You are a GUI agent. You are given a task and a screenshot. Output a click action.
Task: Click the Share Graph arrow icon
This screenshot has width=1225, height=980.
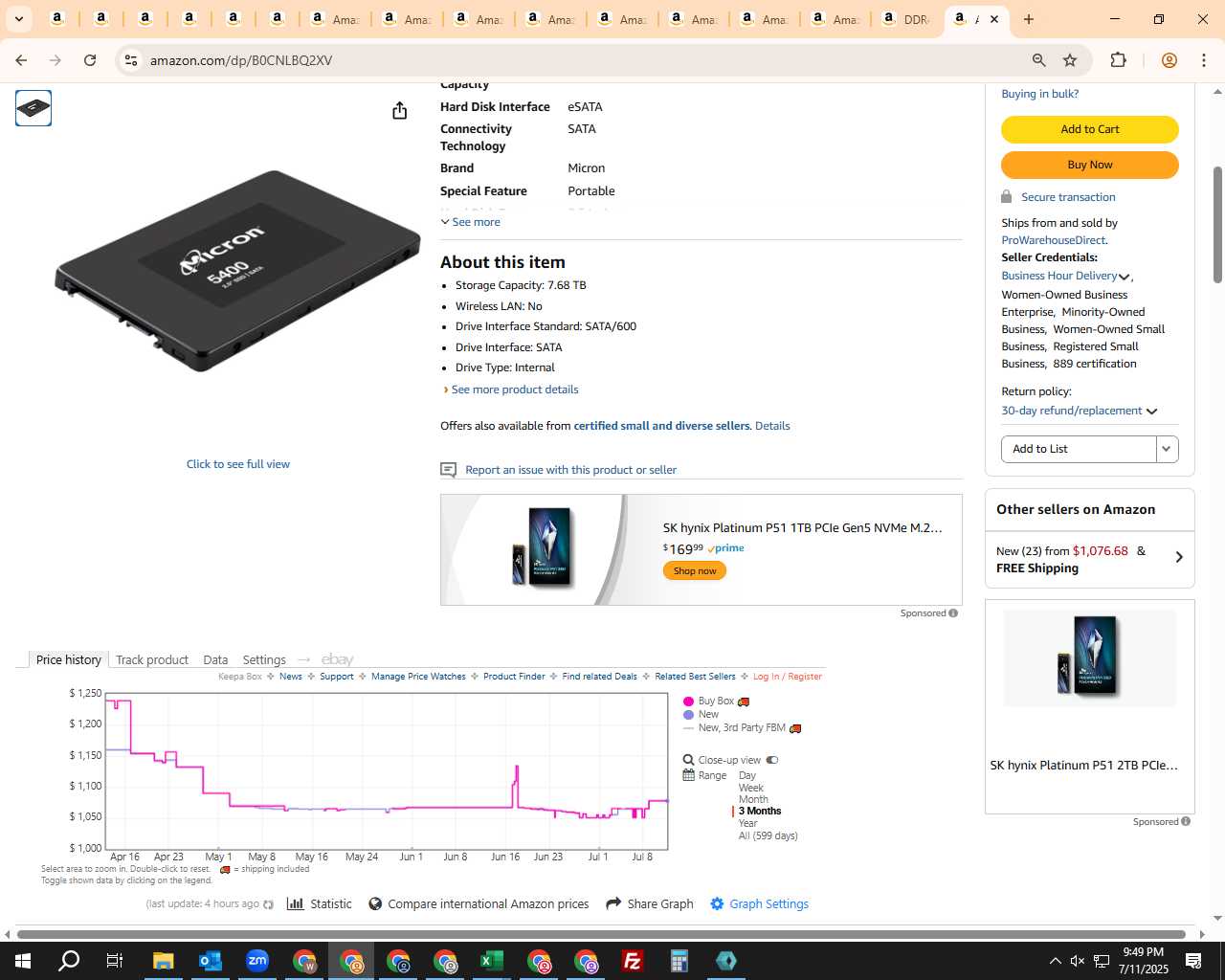(x=613, y=903)
